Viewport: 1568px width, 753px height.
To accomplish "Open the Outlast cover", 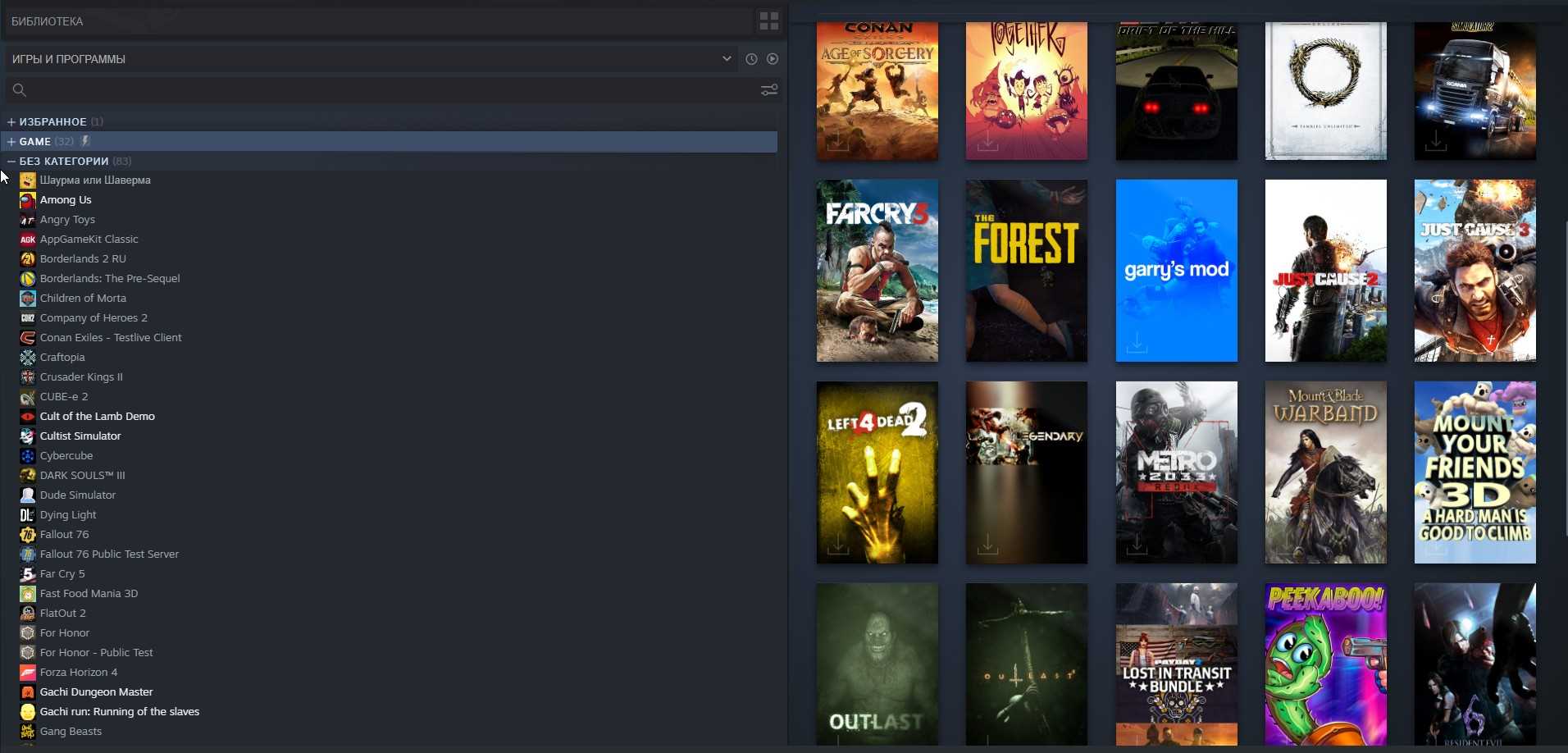I will 877,664.
